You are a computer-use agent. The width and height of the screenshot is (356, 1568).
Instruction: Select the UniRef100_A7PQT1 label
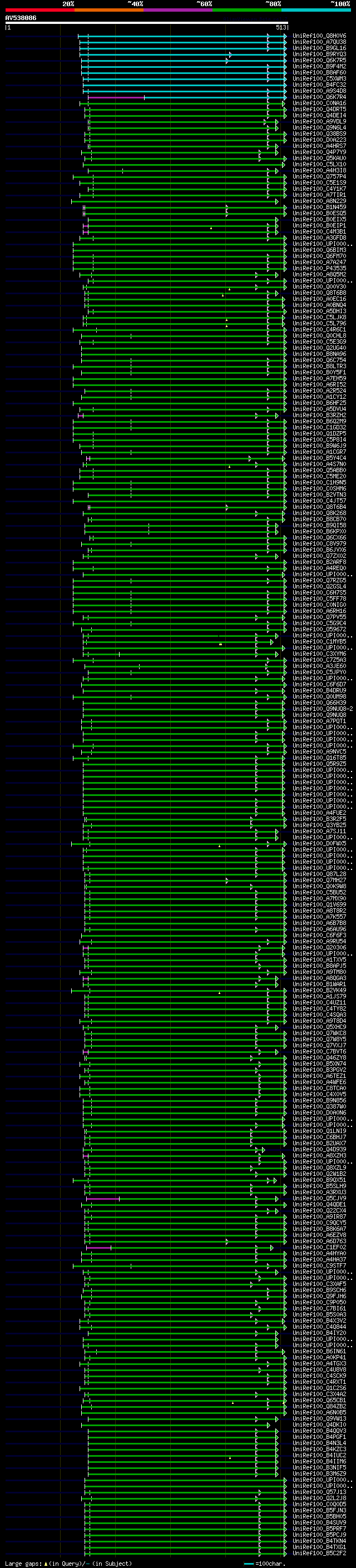(319, 721)
